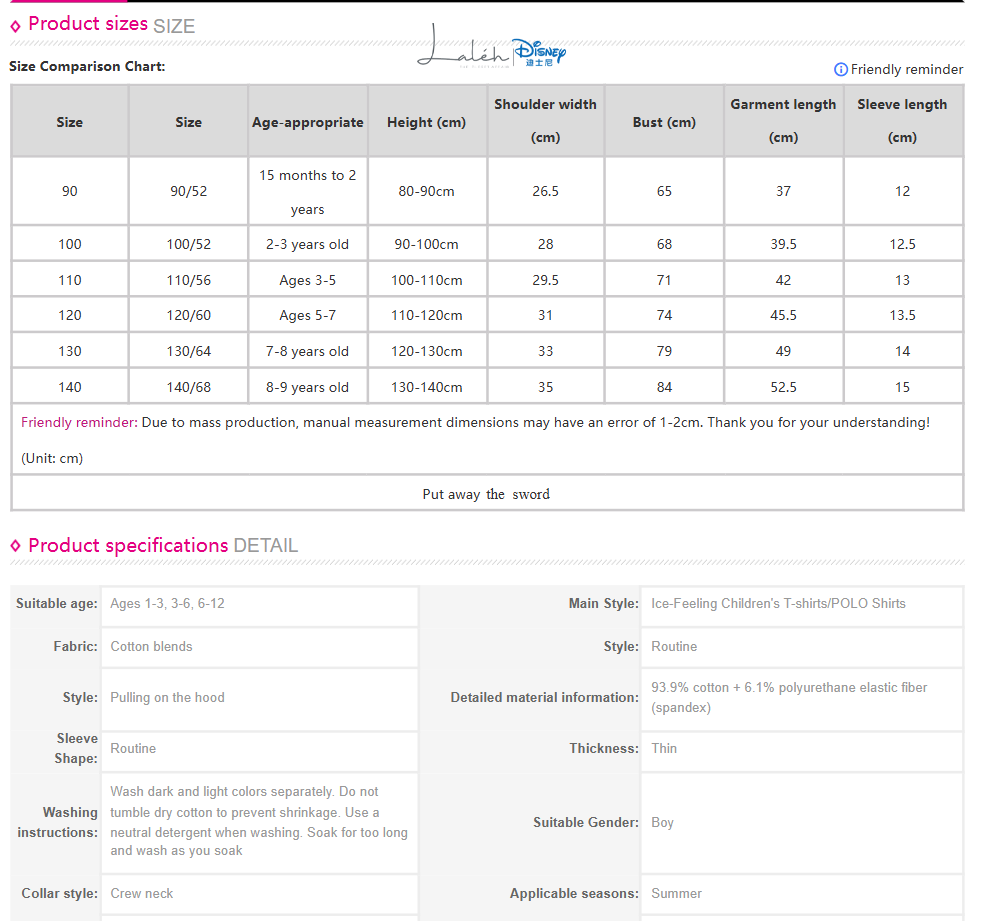Click the '(Unit: cm)' note
Screen dimensions: 984x921
[52, 458]
